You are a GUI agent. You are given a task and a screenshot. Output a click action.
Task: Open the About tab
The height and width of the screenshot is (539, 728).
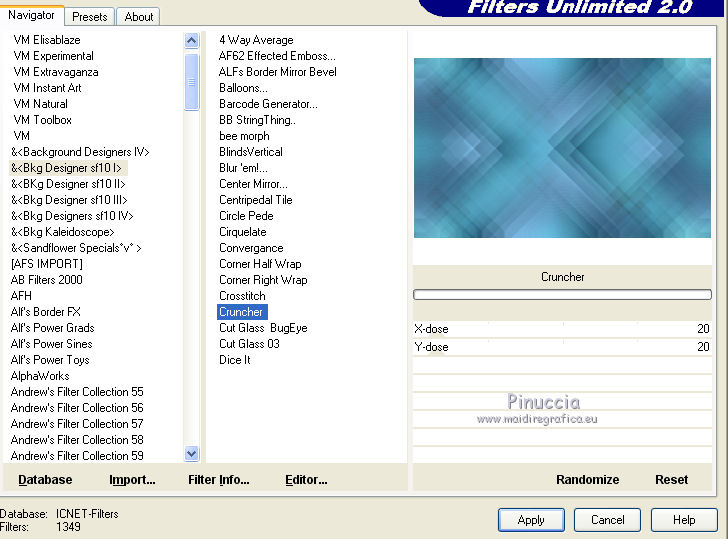click(138, 17)
